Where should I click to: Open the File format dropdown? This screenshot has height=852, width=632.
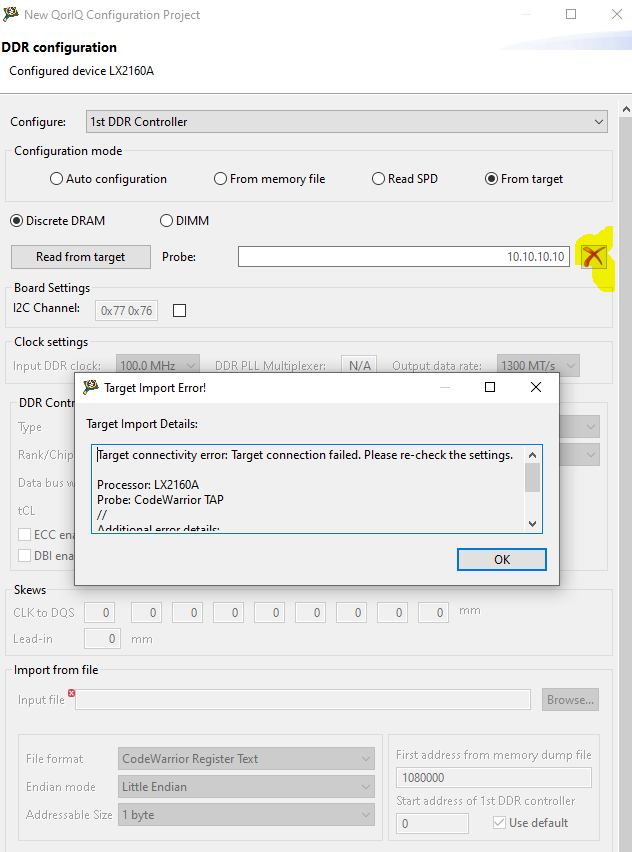[246, 759]
